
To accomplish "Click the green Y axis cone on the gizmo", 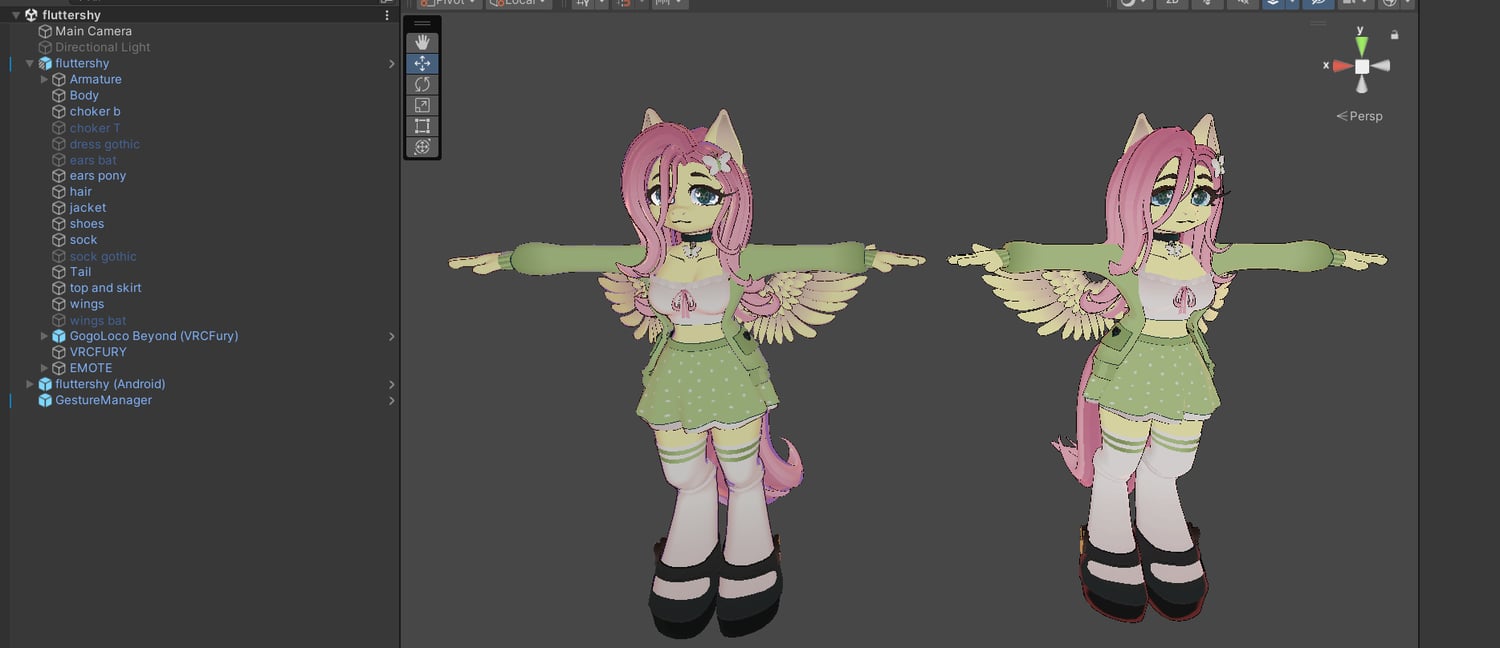I will (x=1361, y=47).
